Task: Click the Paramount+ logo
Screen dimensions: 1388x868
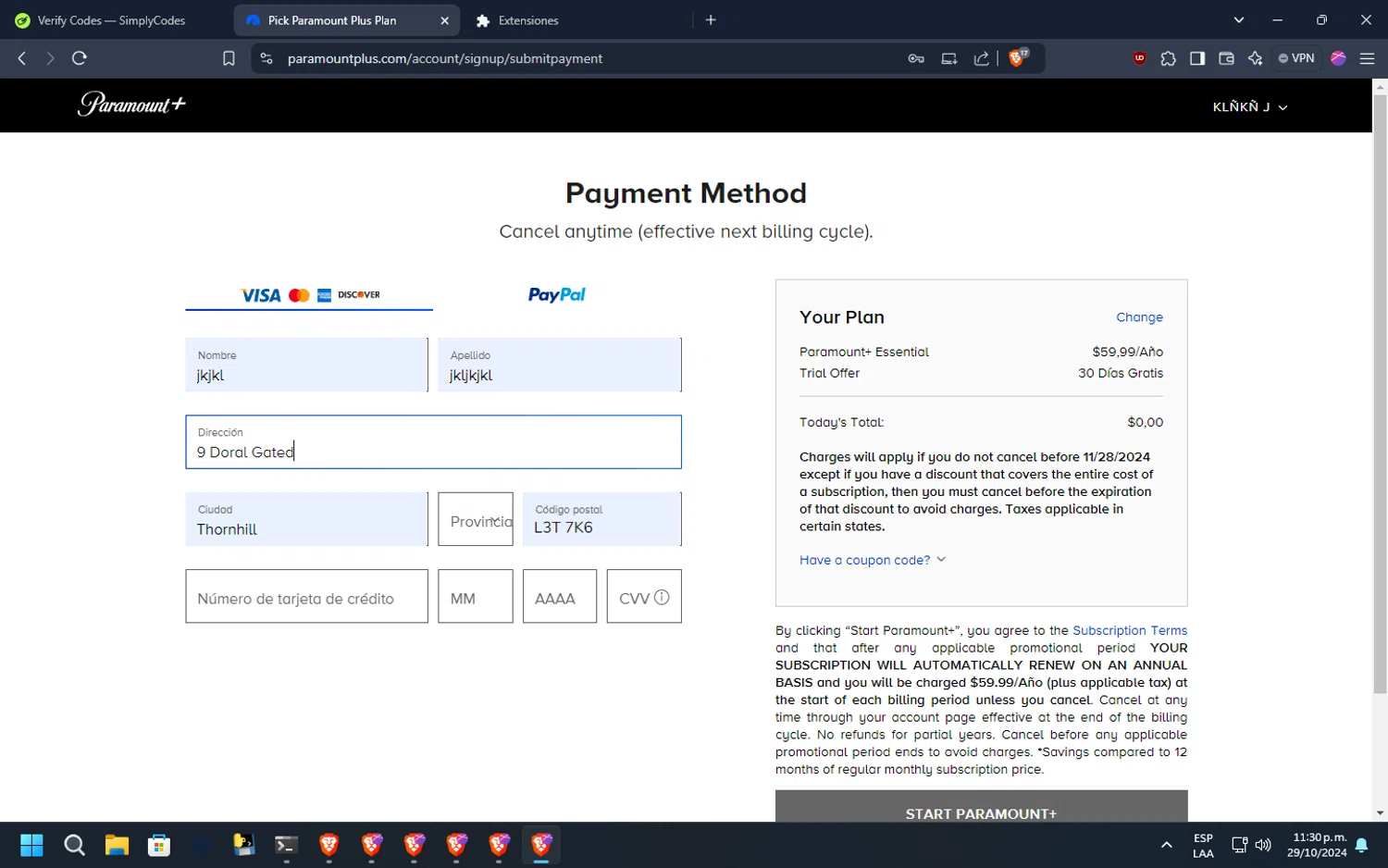Action: [131, 104]
